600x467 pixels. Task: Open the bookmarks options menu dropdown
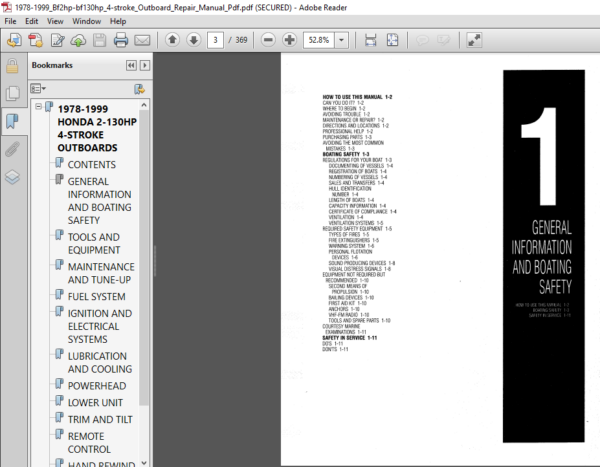point(38,89)
